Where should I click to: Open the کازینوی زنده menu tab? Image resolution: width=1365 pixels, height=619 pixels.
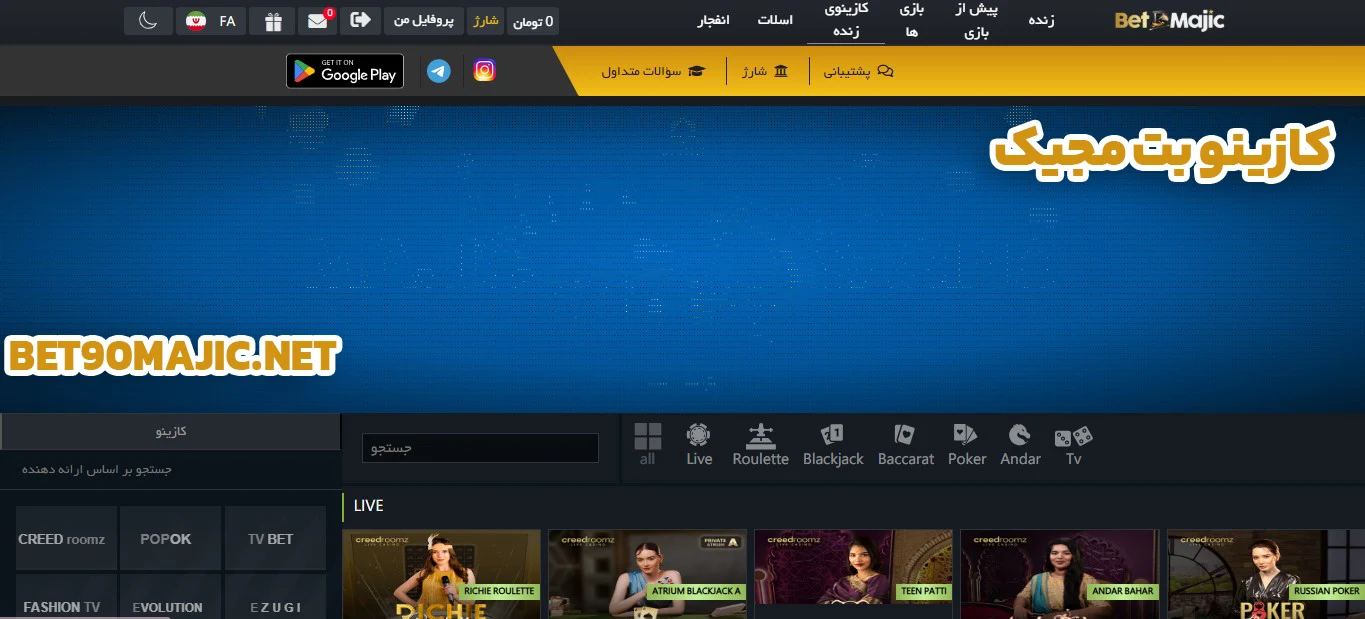845,21
